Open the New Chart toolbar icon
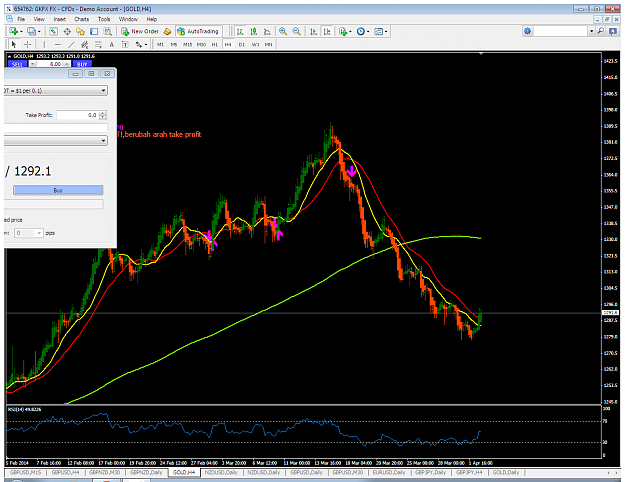 pyautogui.click(x=14, y=31)
